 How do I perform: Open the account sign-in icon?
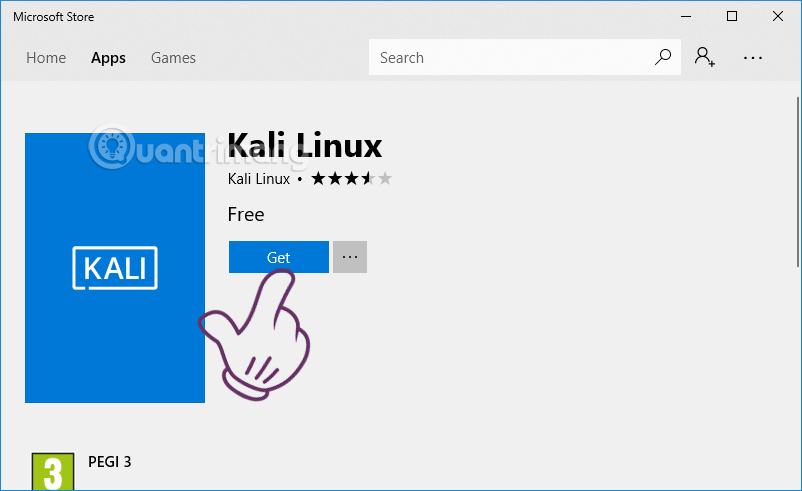[704, 57]
